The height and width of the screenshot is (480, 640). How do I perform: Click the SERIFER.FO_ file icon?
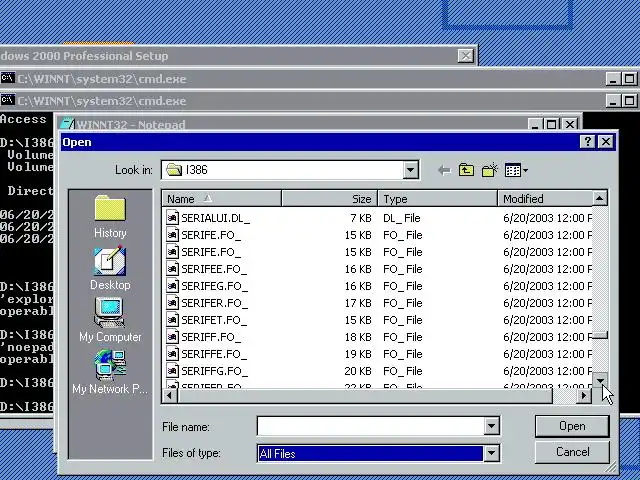[x=172, y=303]
